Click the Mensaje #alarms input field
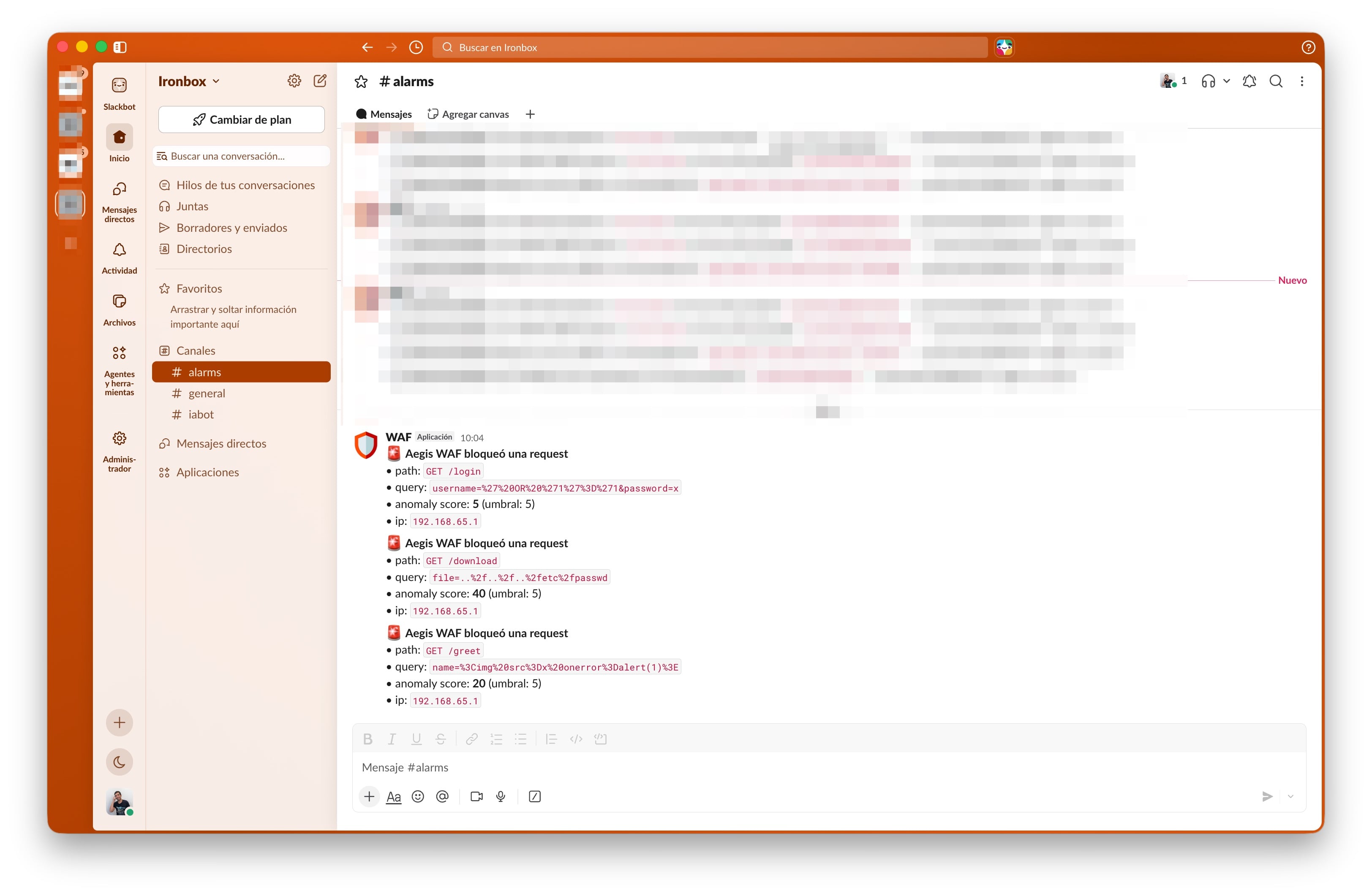Image resolution: width=1372 pixels, height=896 pixels. point(828,768)
